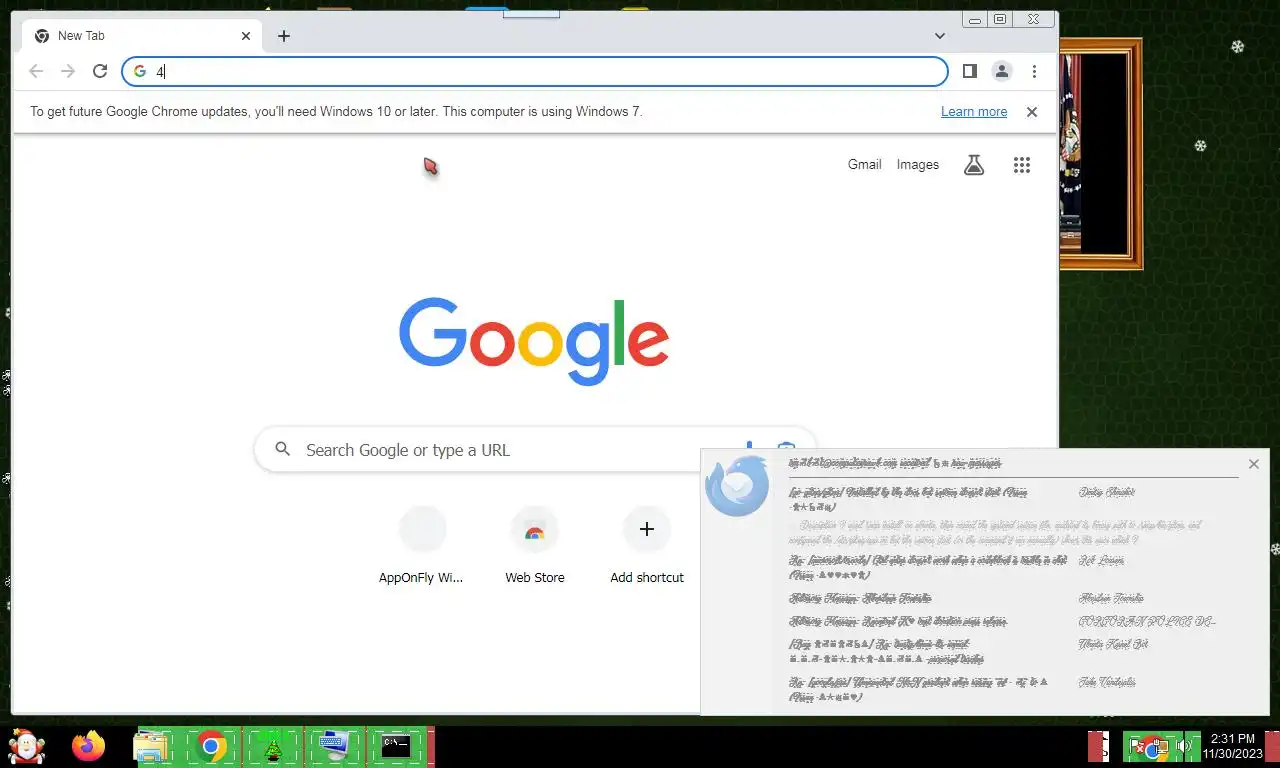Image resolution: width=1280 pixels, height=768 pixels.
Task: Reload the current Chrome page
Action: coord(100,71)
